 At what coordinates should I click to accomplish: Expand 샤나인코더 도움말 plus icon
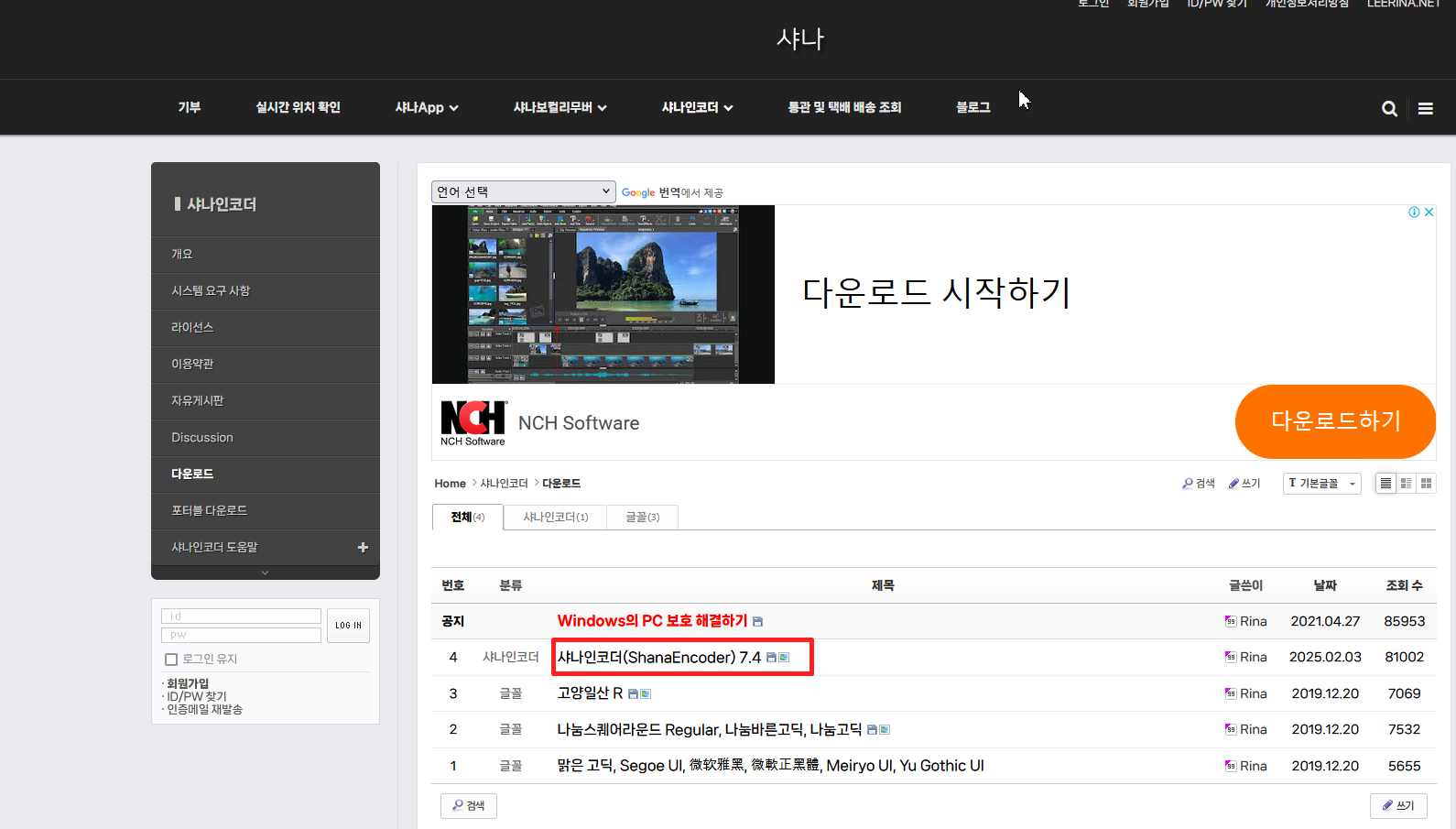(x=363, y=547)
